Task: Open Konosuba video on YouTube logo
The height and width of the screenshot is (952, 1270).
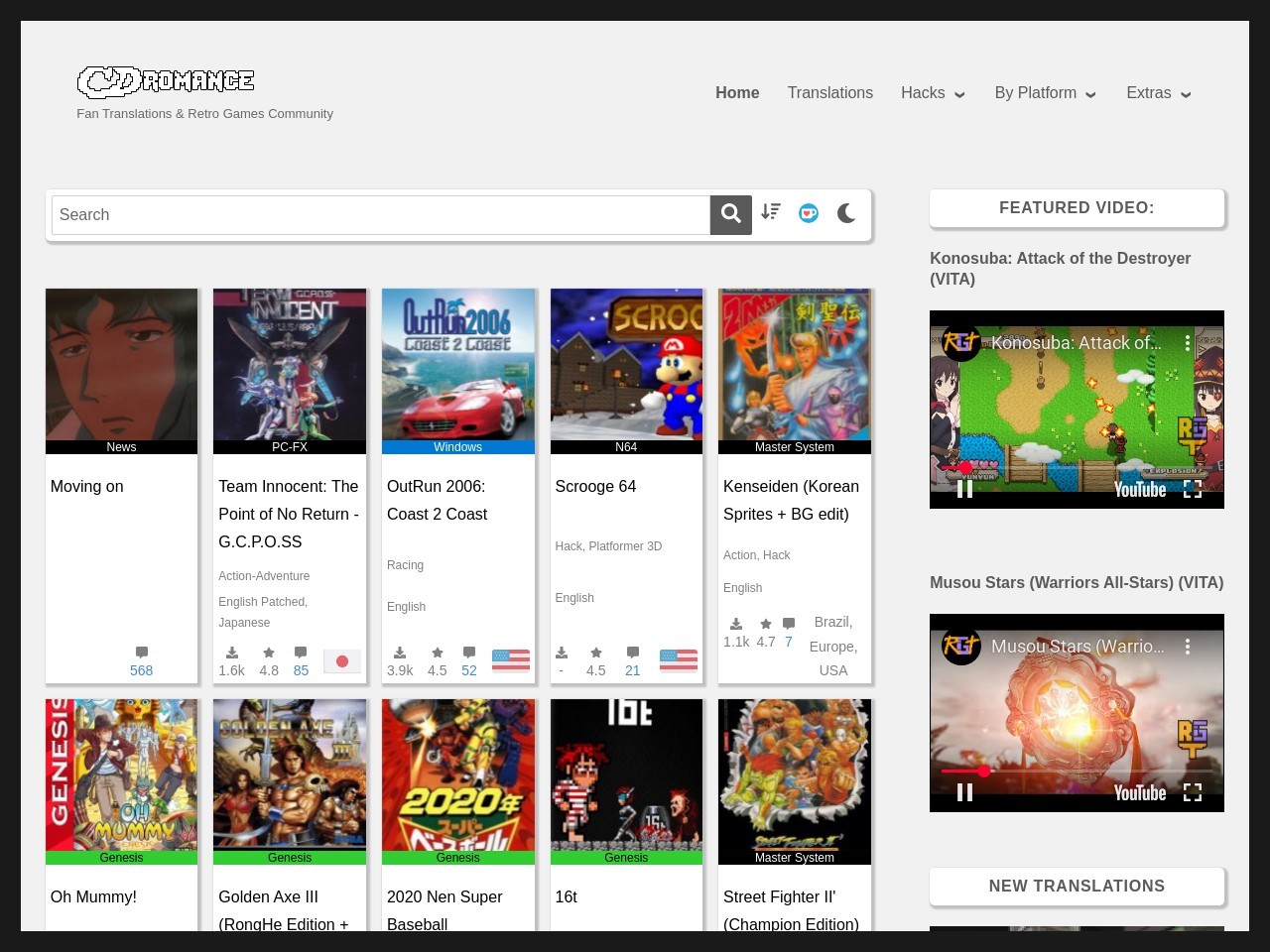Action: (x=1140, y=489)
